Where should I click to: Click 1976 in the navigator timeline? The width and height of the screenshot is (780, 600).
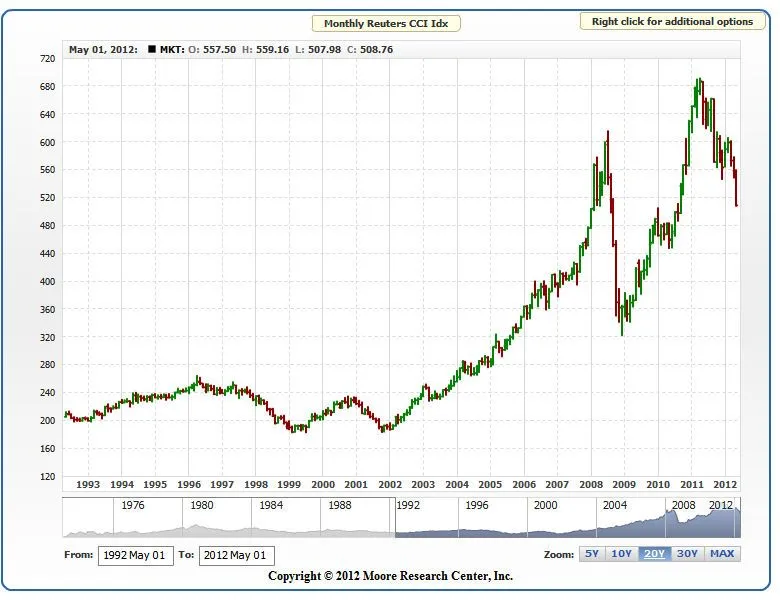(x=132, y=505)
